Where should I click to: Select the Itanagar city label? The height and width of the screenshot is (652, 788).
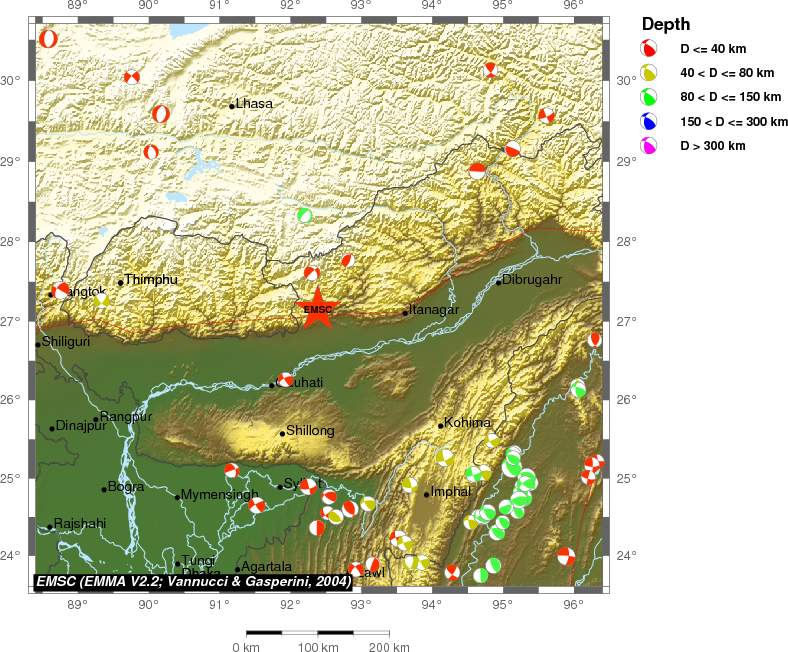pos(434,310)
